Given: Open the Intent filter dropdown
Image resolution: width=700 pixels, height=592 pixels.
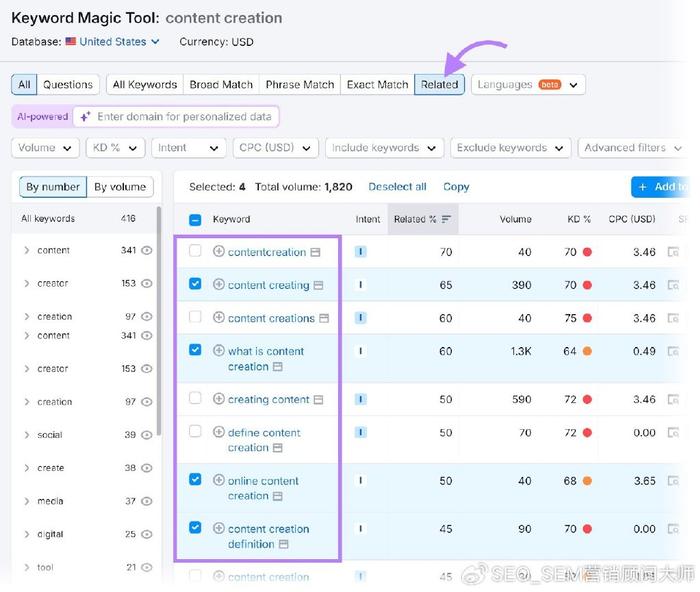Looking at the screenshot, I should [x=188, y=148].
